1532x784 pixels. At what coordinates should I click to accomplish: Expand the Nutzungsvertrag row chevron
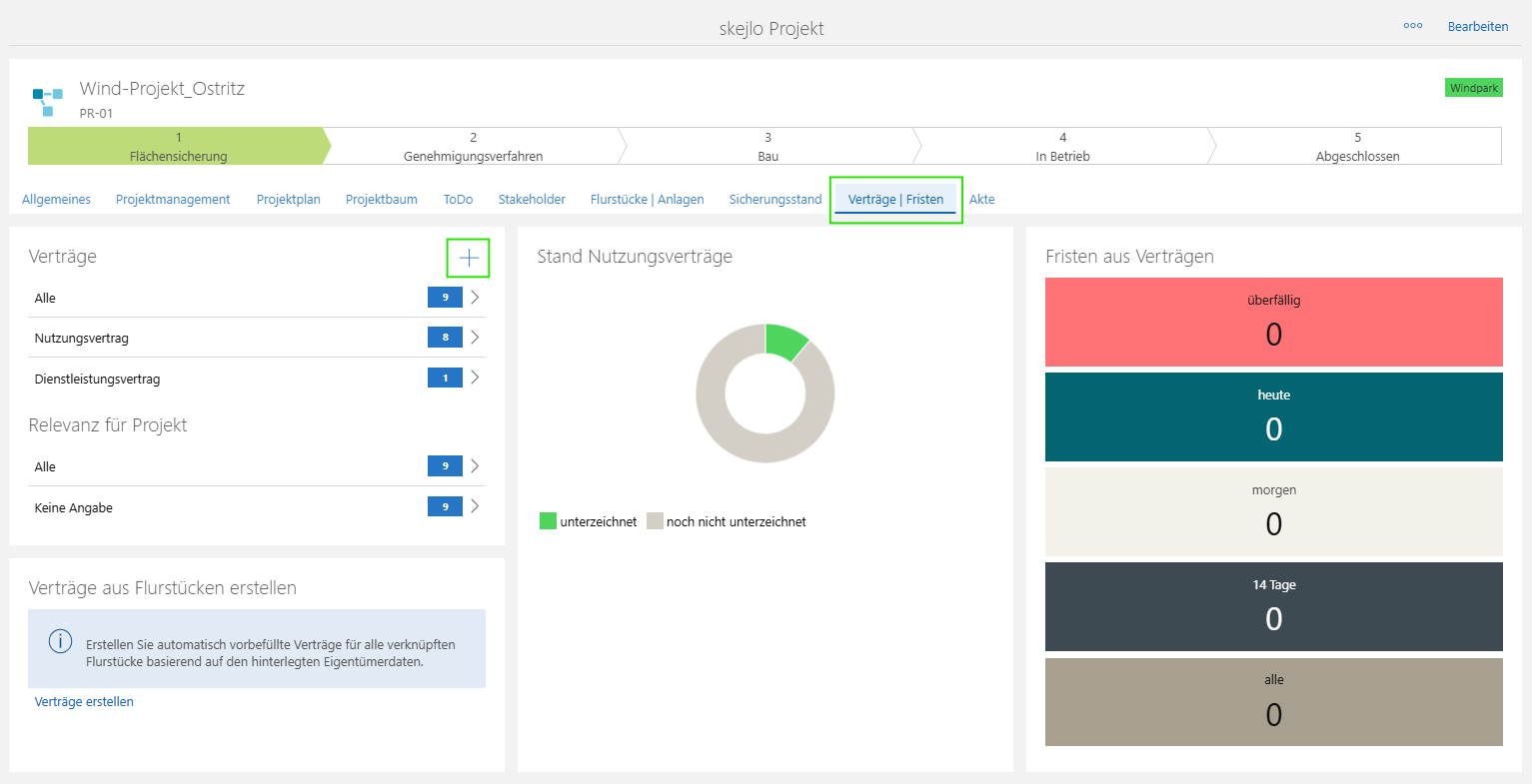[475, 337]
